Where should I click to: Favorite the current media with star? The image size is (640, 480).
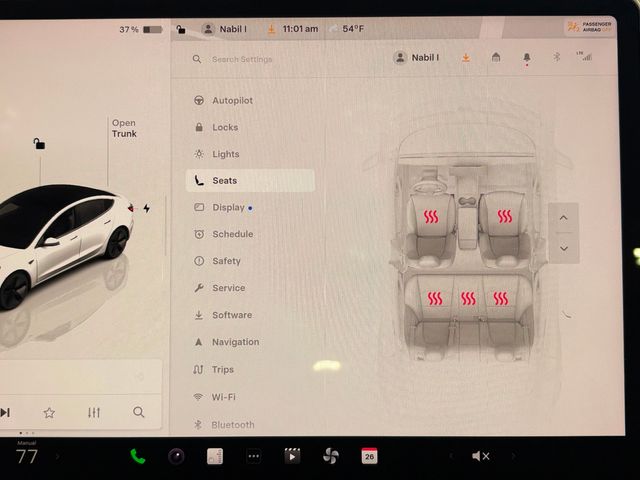coord(49,413)
